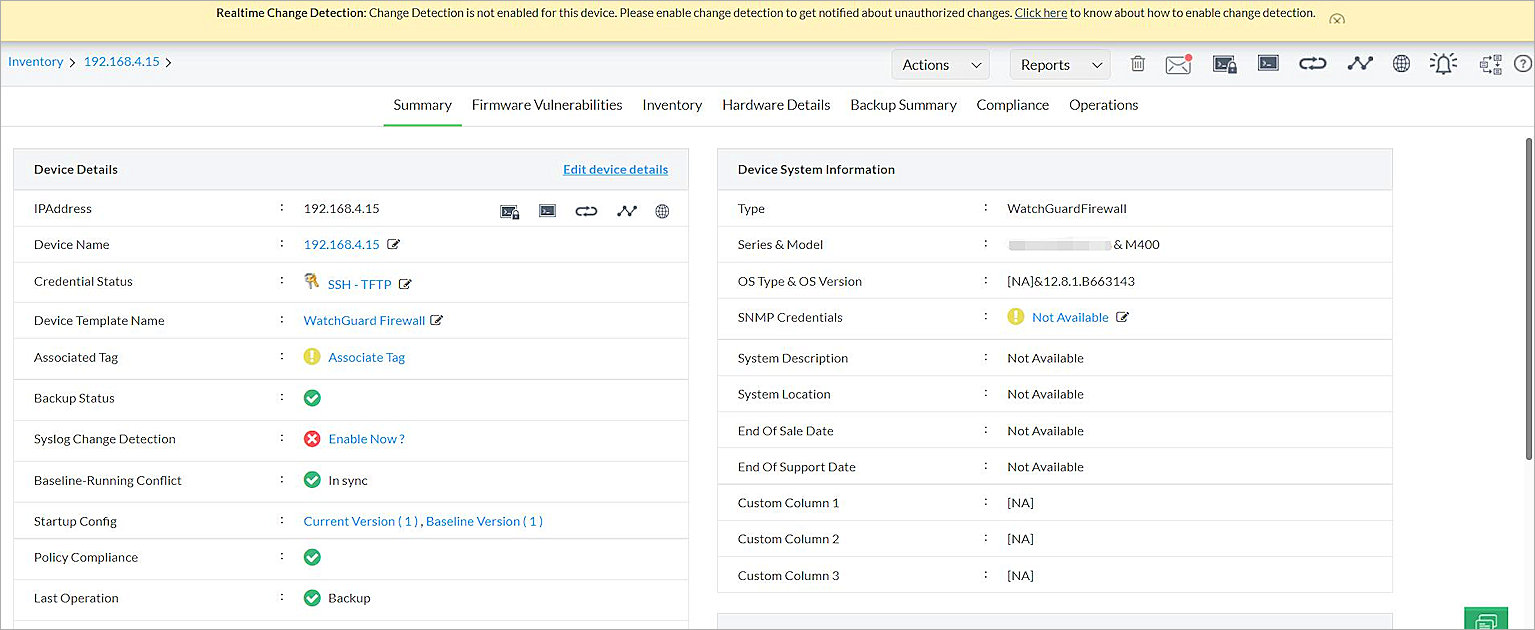Expand the Reports dropdown
The height and width of the screenshot is (630, 1535).
[x=1059, y=63]
